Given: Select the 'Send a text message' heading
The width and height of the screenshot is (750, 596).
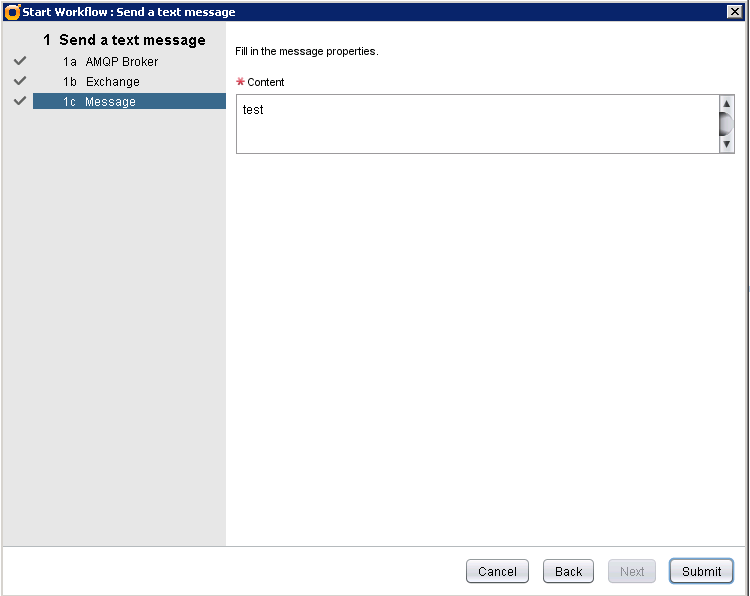Looking at the screenshot, I should pos(131,41).
